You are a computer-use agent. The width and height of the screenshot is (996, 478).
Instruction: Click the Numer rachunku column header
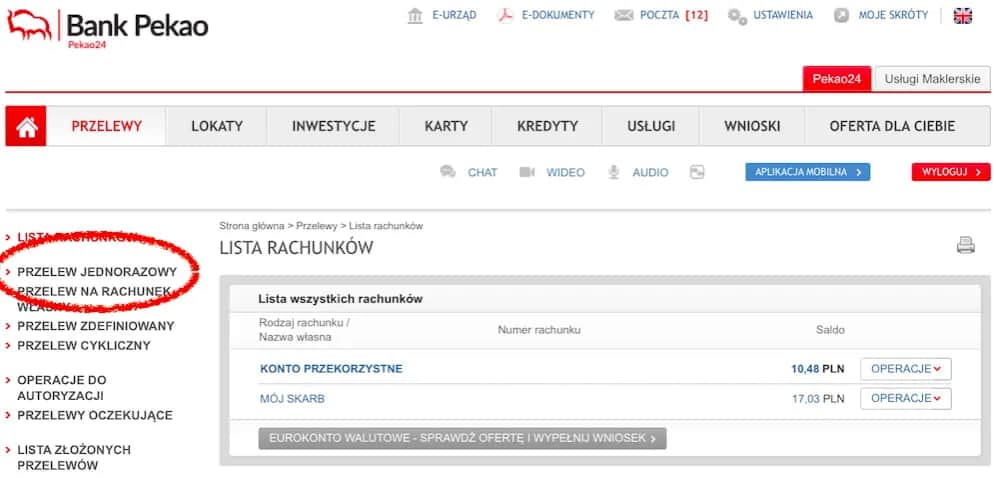pos(539,330)
